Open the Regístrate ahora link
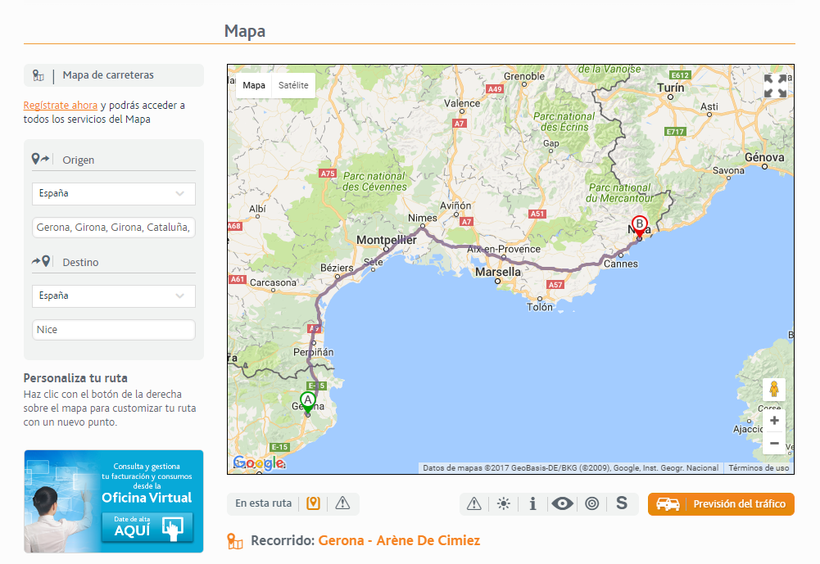The width and height of the screenshot is (820, 564). click(x=60, y=105)
